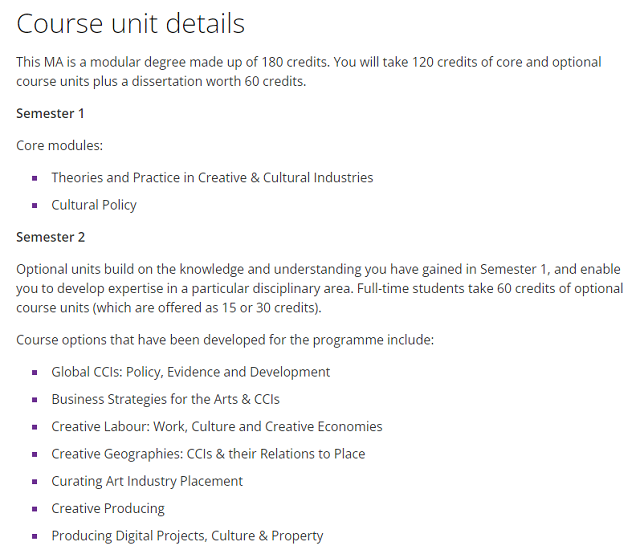The width and height of the screenshot is (640, 554).
Task: Click the bullet next to Creative Producing
Action: [x=35, y=509]
